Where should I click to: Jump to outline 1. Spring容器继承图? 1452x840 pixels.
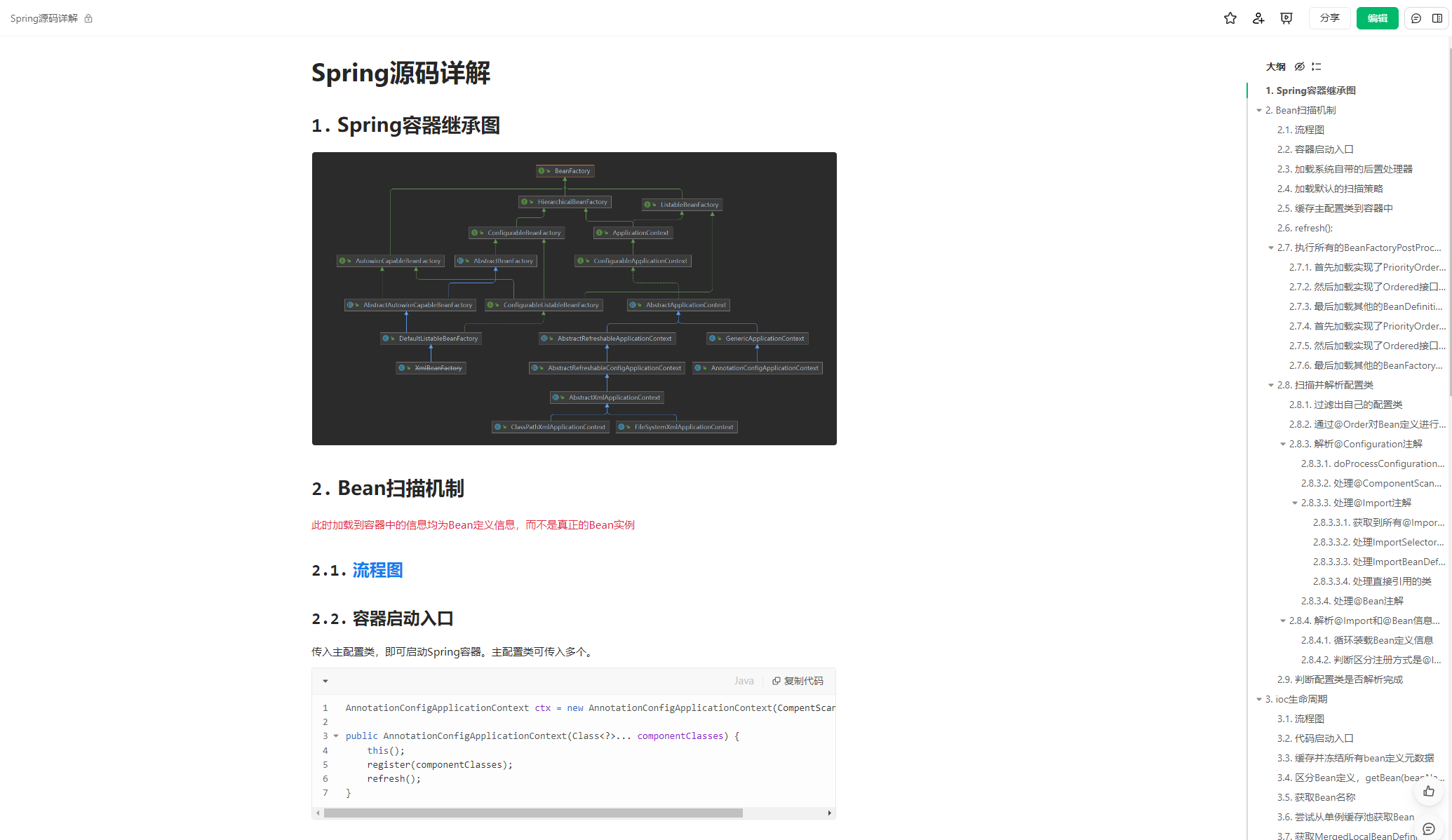[1310, 90]
